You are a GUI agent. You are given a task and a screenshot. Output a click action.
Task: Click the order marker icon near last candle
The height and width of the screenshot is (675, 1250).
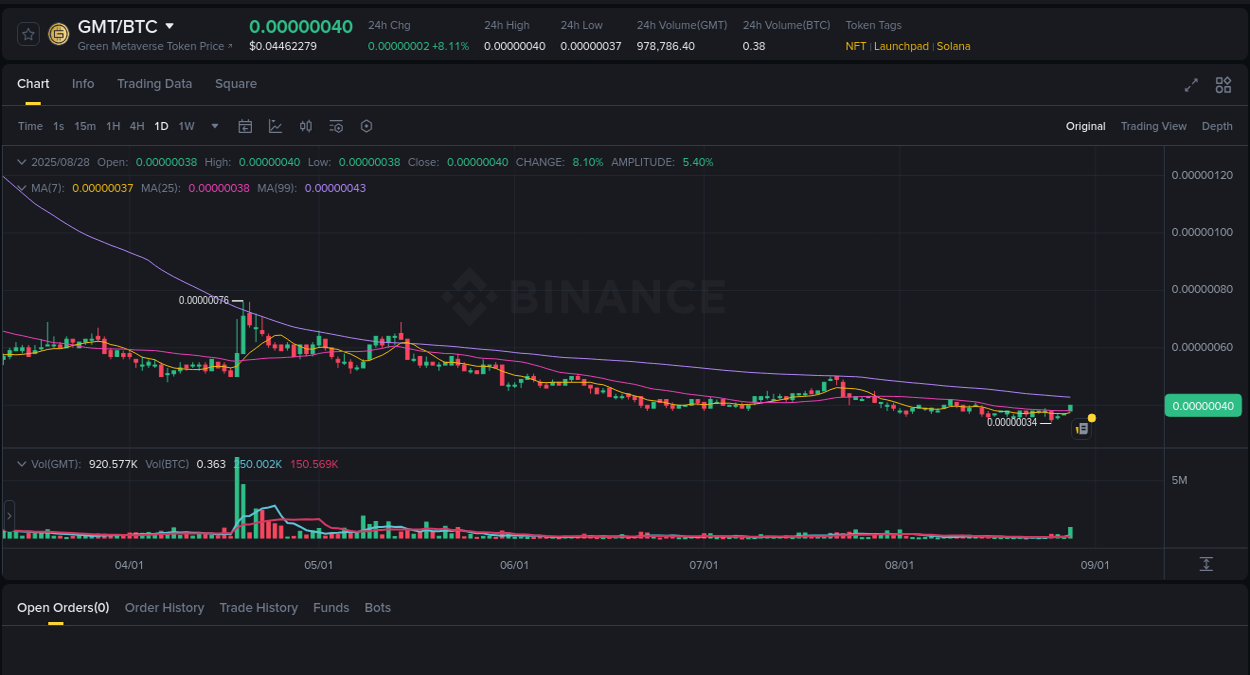point(1081,428)
